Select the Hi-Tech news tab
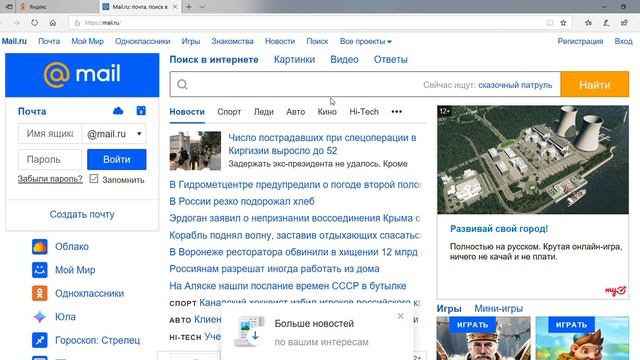Screen dimensions: 640x360 tap(364, 112)
